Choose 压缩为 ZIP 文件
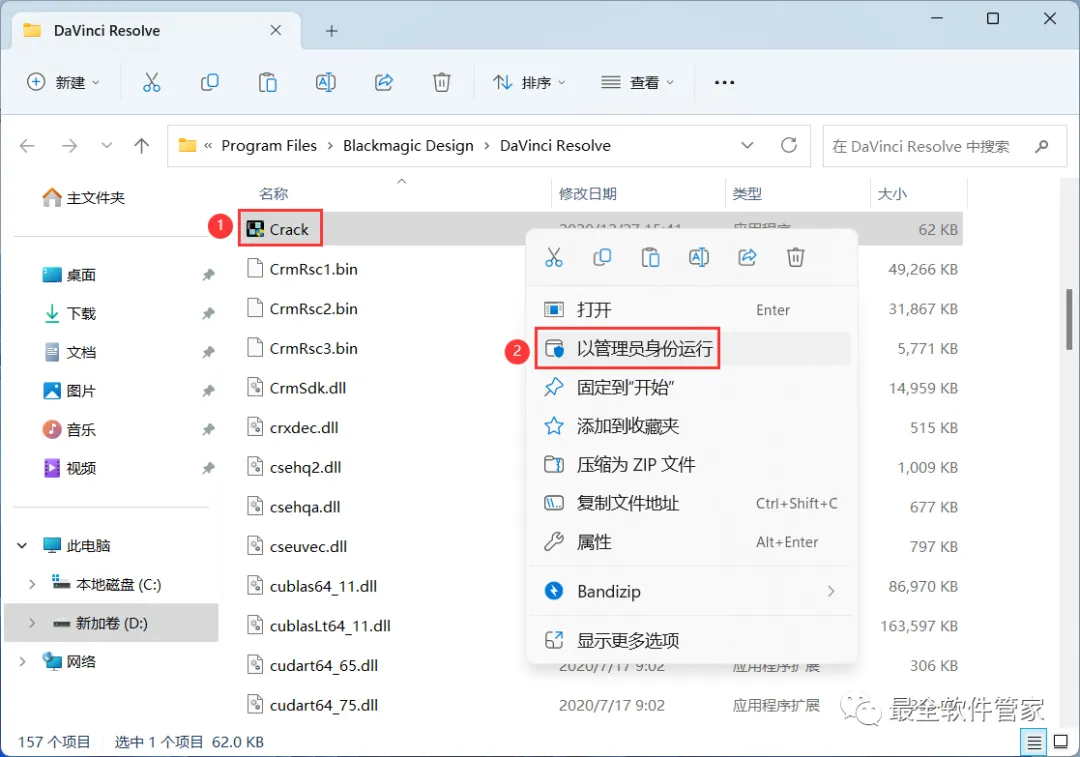This screenshot has height=757, width=1080. (x=692, y=464)
